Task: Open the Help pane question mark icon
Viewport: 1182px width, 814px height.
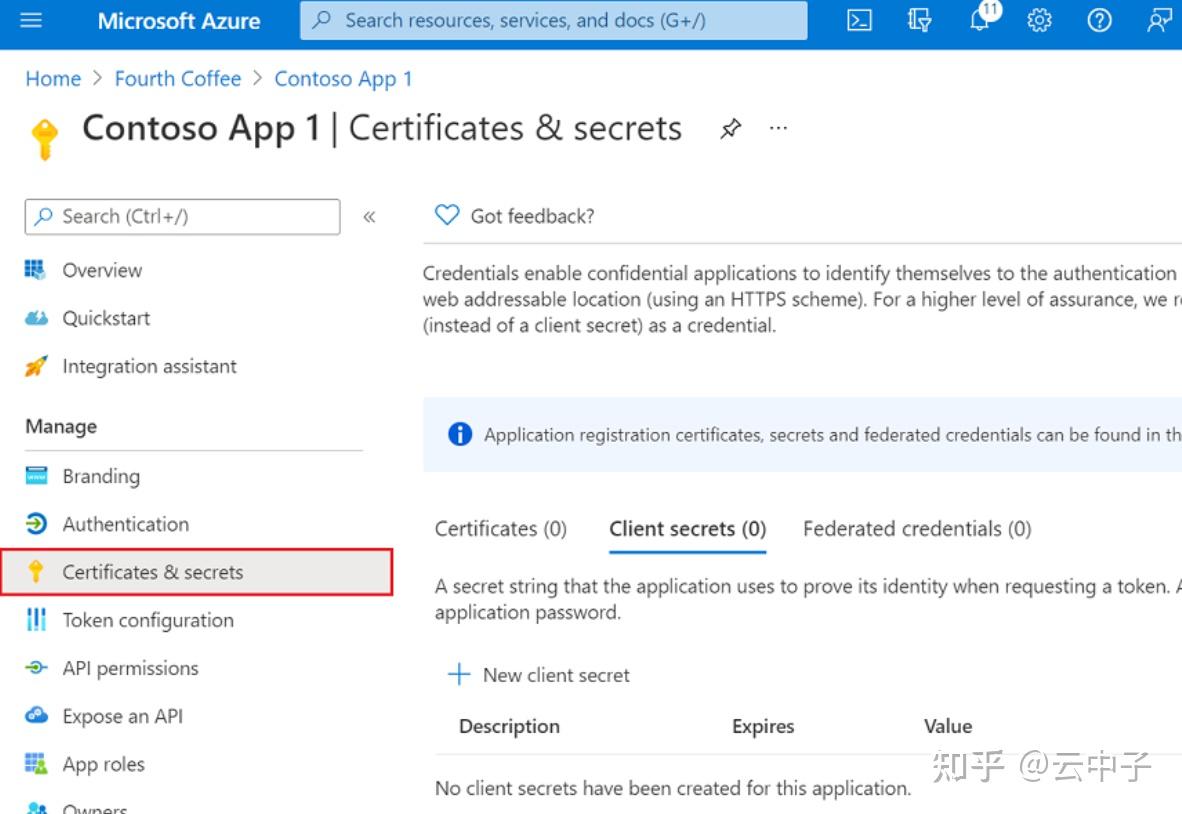Action: [1099, 20]
